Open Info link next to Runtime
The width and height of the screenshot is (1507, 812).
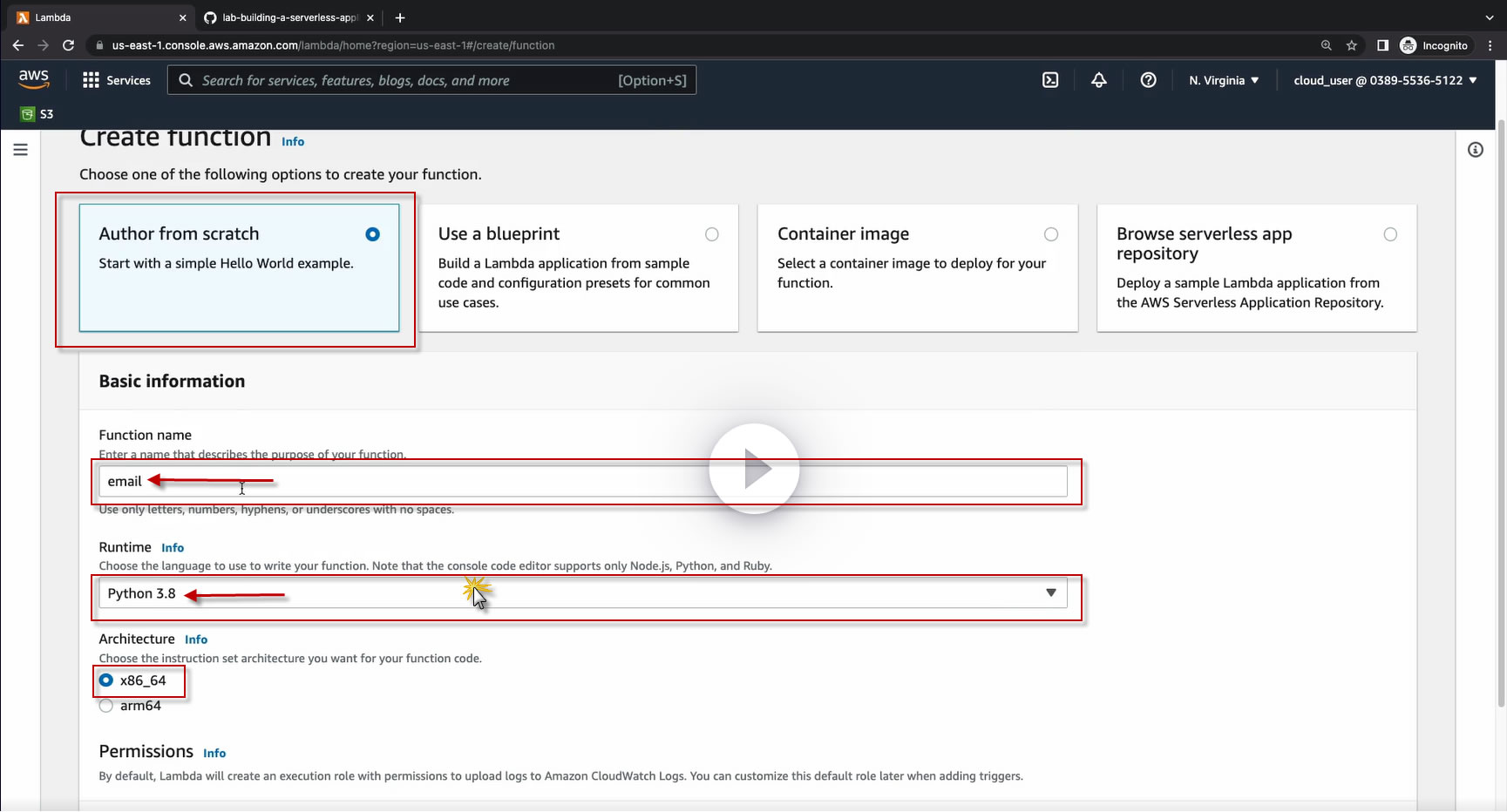point(173,548)
